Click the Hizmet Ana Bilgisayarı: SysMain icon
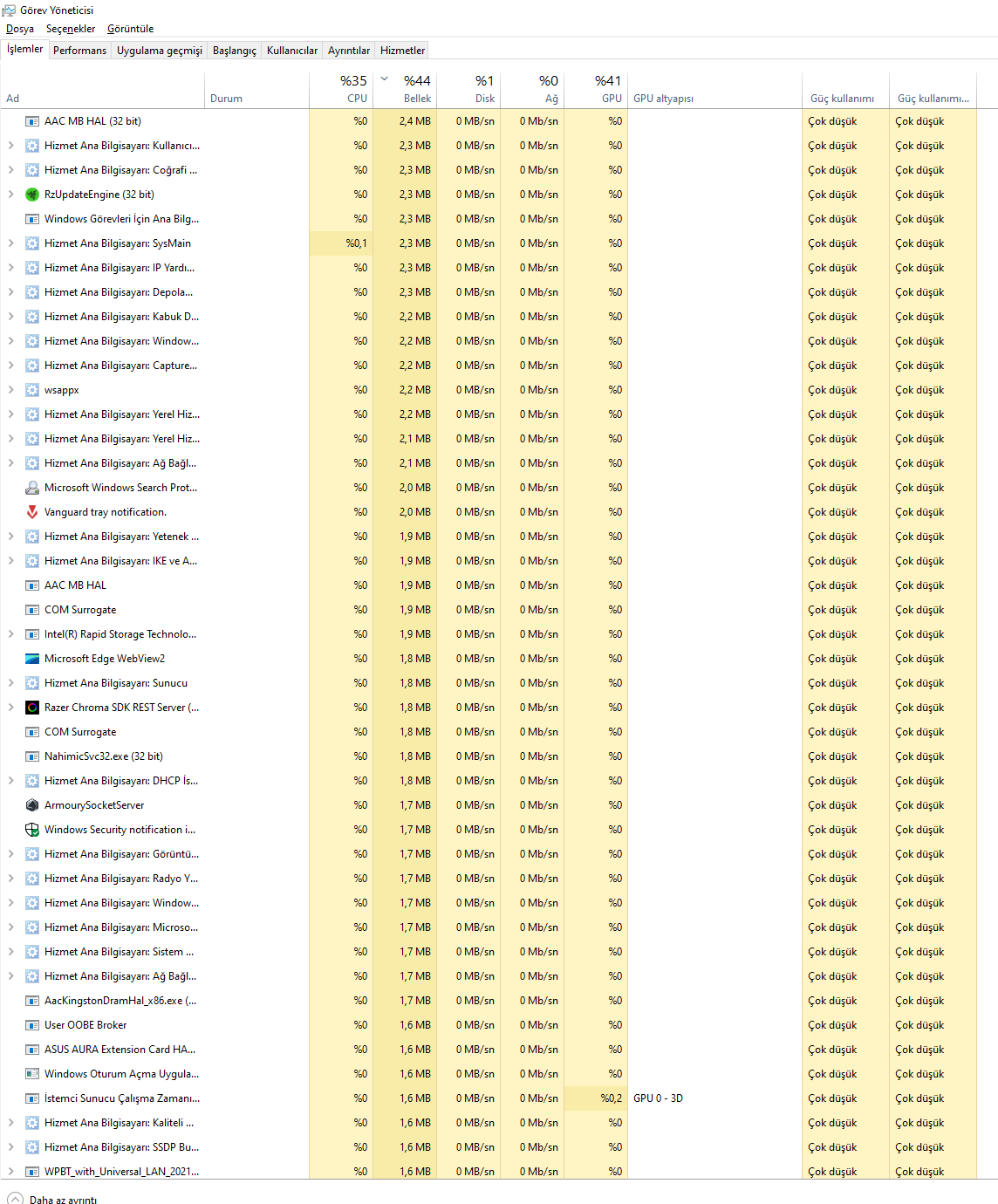The width and height of the screenshot is (998, 1204). tap(32, 243)
